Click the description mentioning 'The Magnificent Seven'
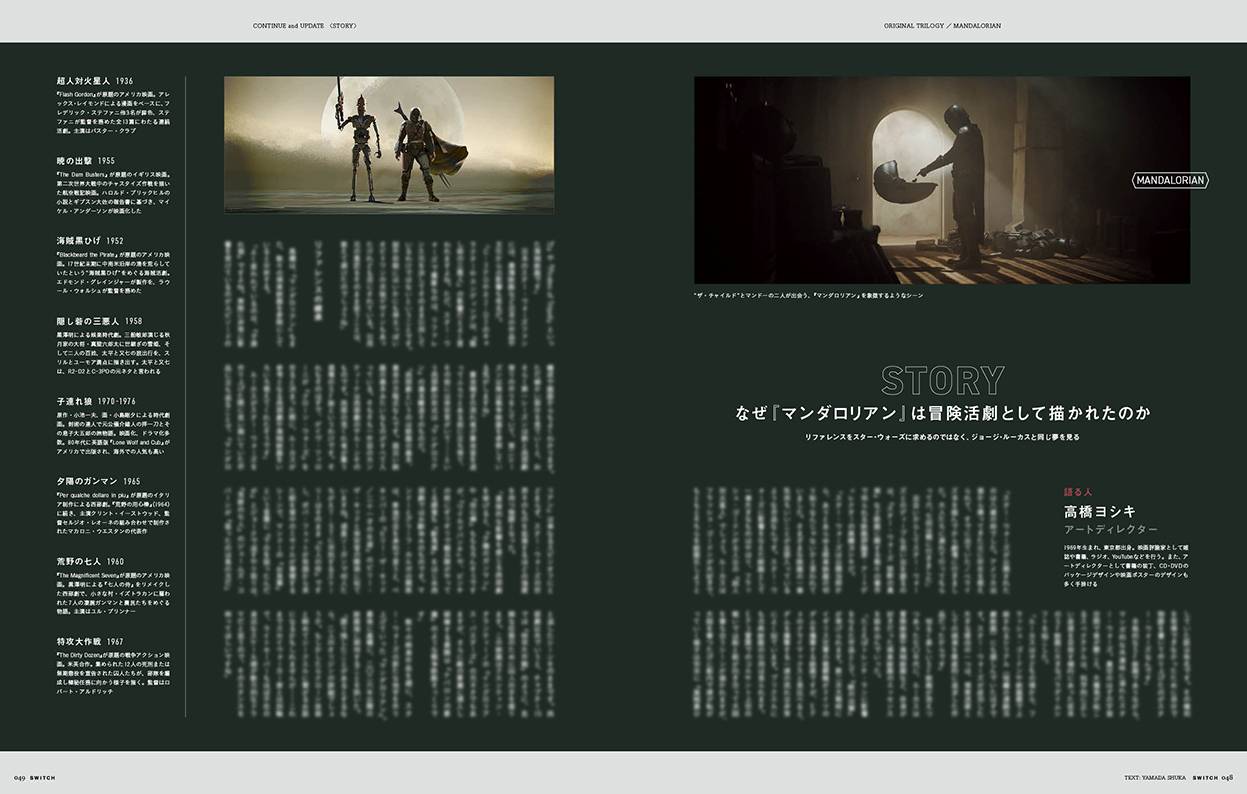Screen dimensions: 1247x794 [114, 593]
